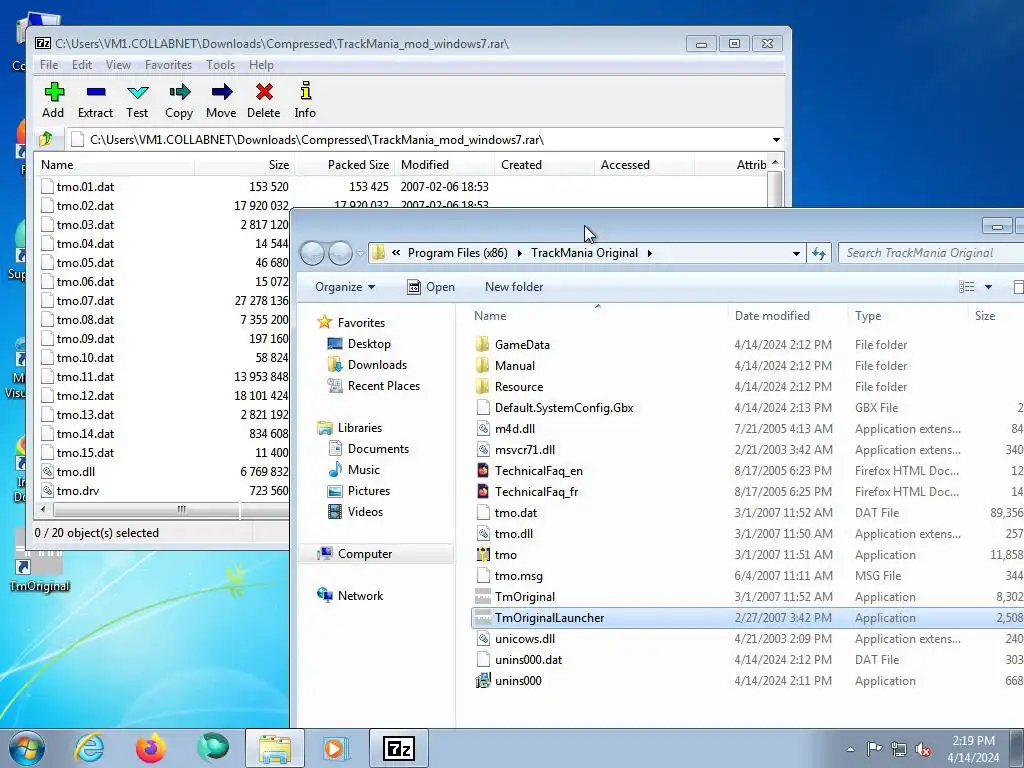Open the File menu in 7-Zip
This screenshot has height=768, width=1024.
[x=49, y=65]
